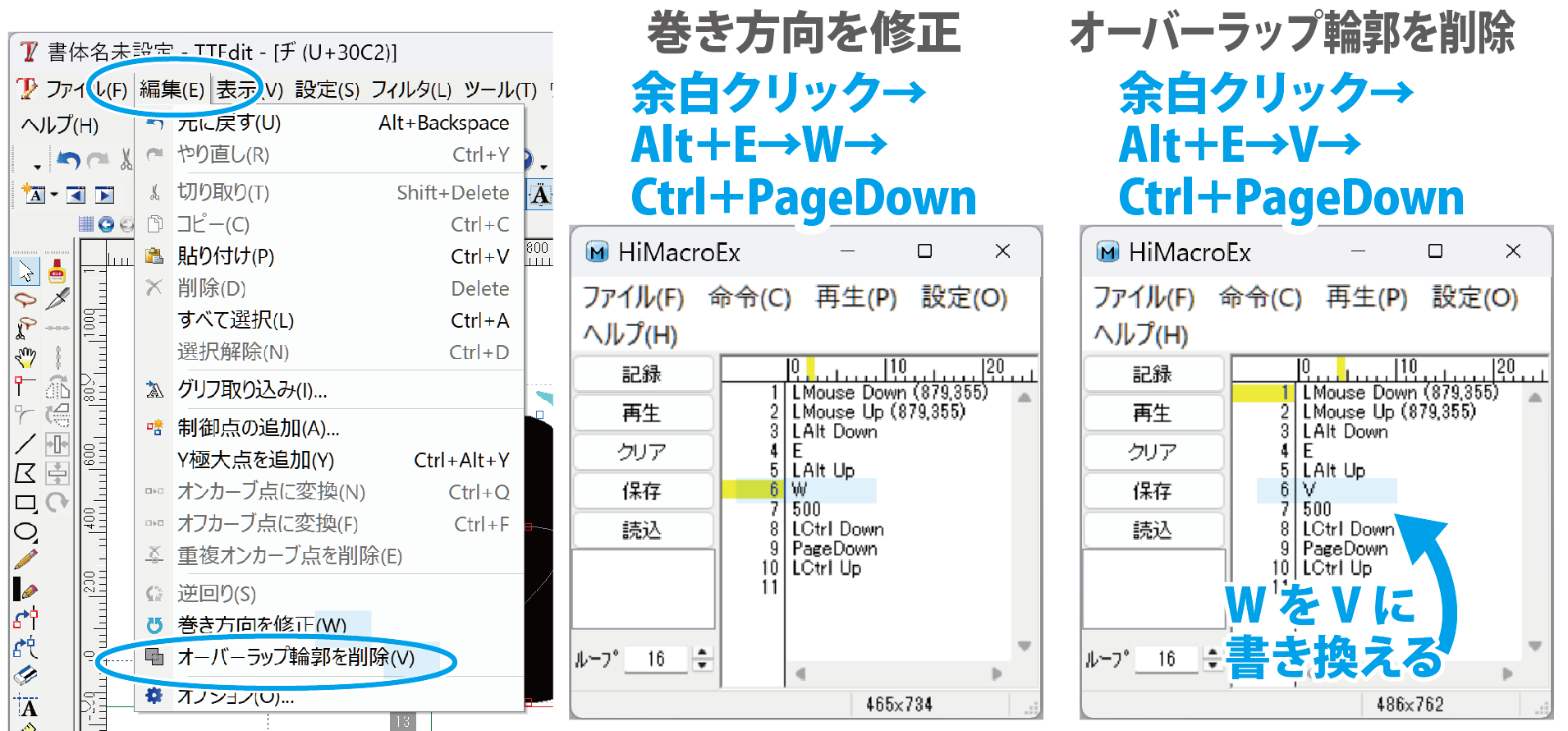Open the 編集(E) menu in TTEdit

pyautogui.click(x=172, y=89)
